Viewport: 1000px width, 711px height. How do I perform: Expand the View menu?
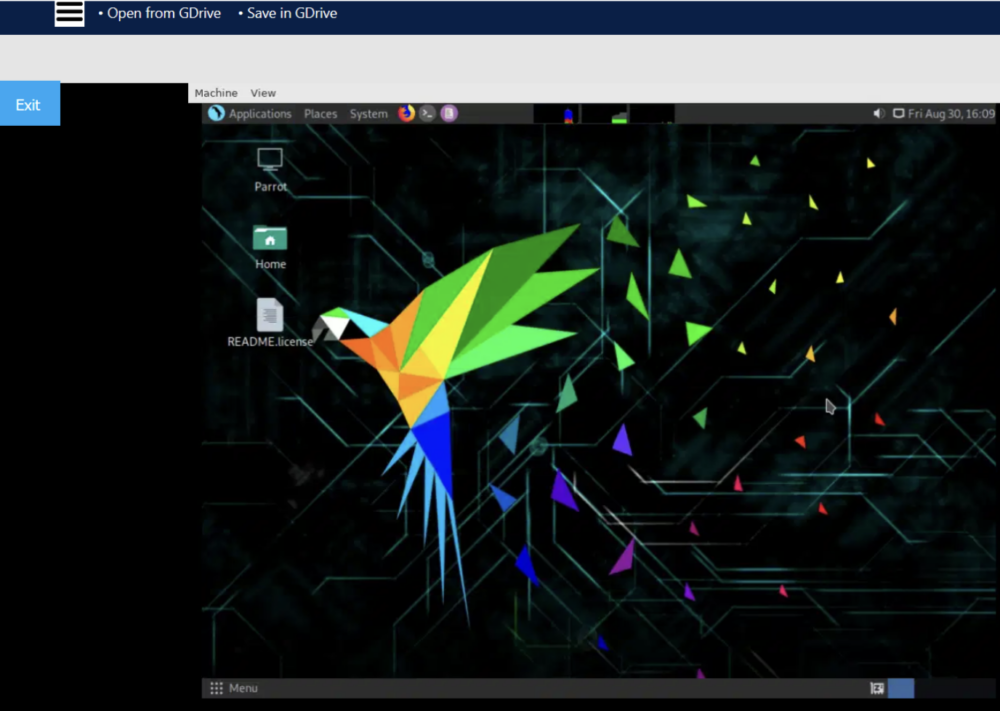coord(263,93)
